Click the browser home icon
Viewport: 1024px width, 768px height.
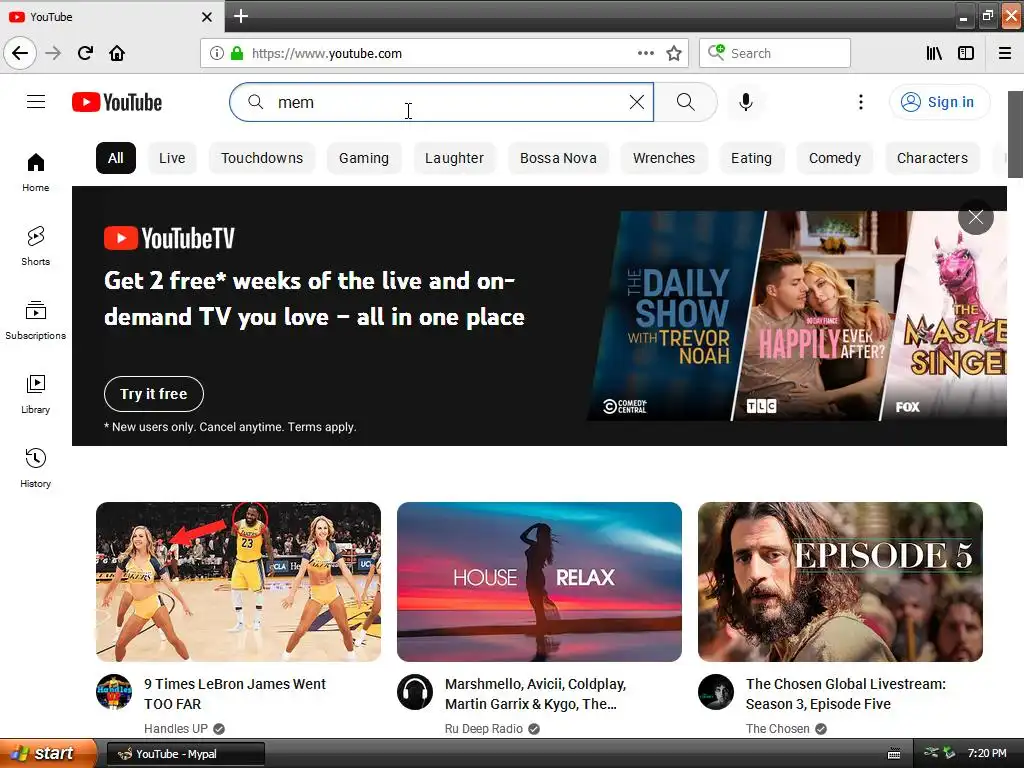click(x=117, y=53)
